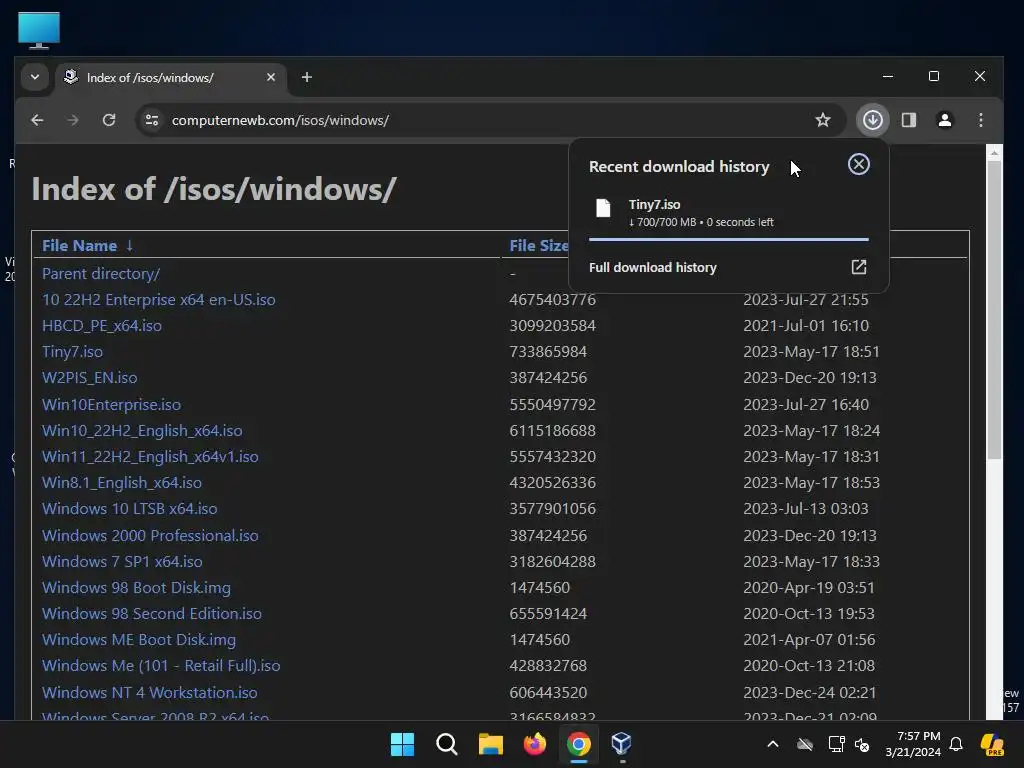Open the Chrome three-dot menu
The height and width of the screenshot is (768, 1024).
tap(980, 120)
